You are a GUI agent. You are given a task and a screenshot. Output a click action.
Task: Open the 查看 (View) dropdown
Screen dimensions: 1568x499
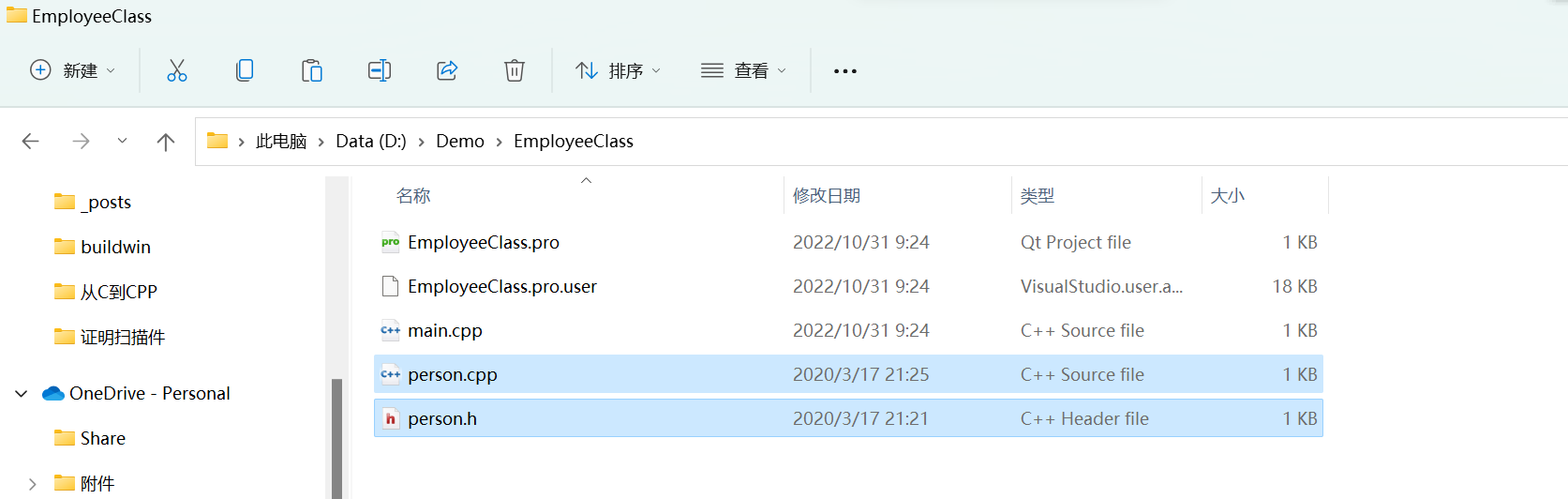tap(744, 70)
